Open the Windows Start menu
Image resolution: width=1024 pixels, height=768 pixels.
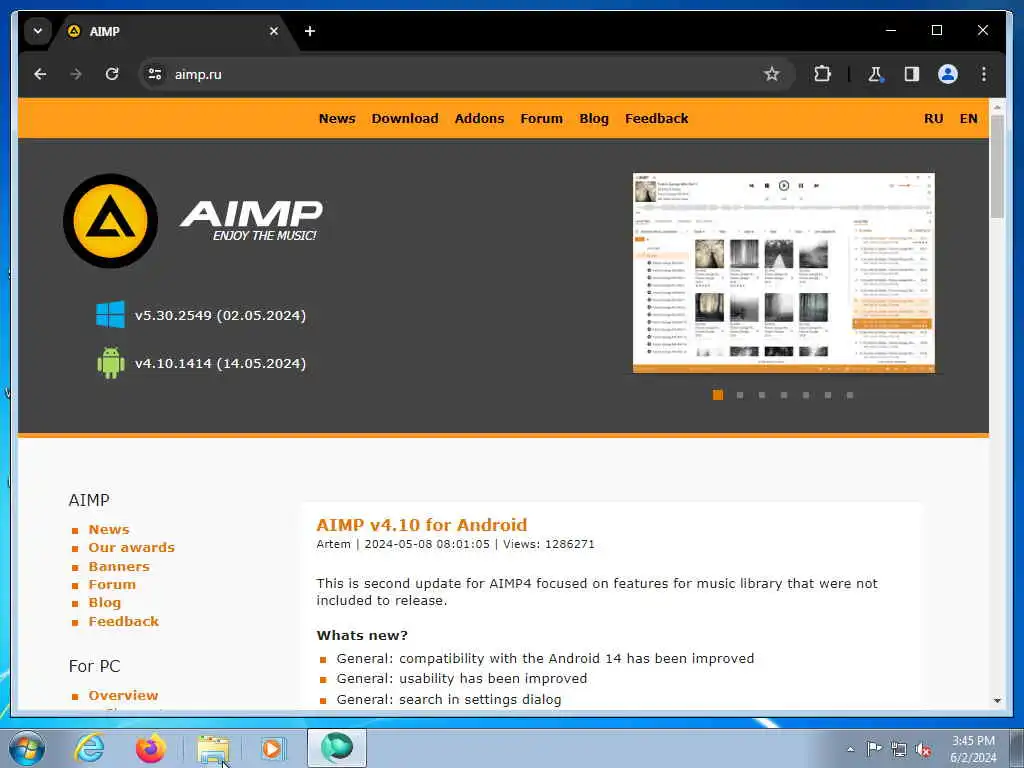pyautogui.click(x=27, y=748)
